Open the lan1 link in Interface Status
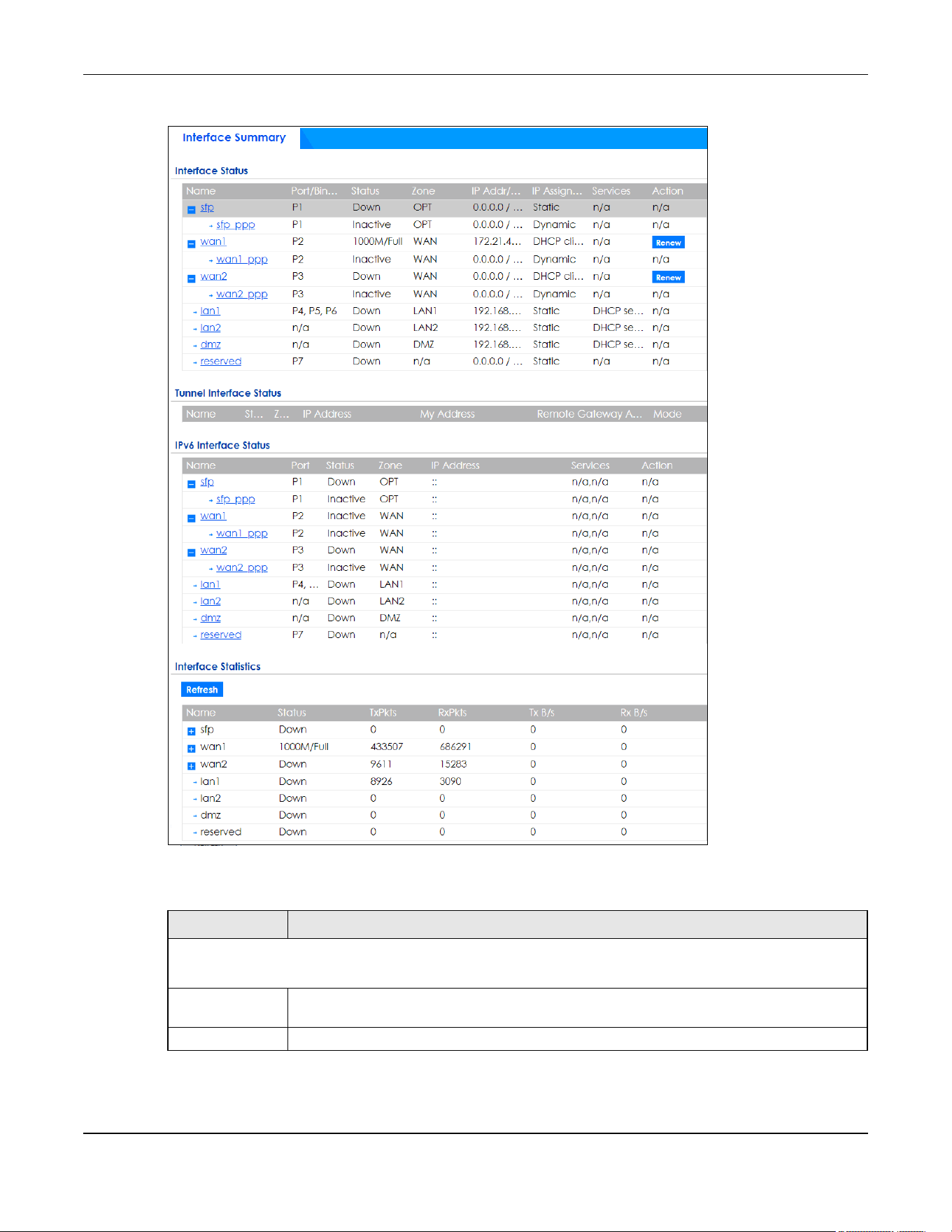This screenshot has height=1232, width=952. (x=210, y=311)
